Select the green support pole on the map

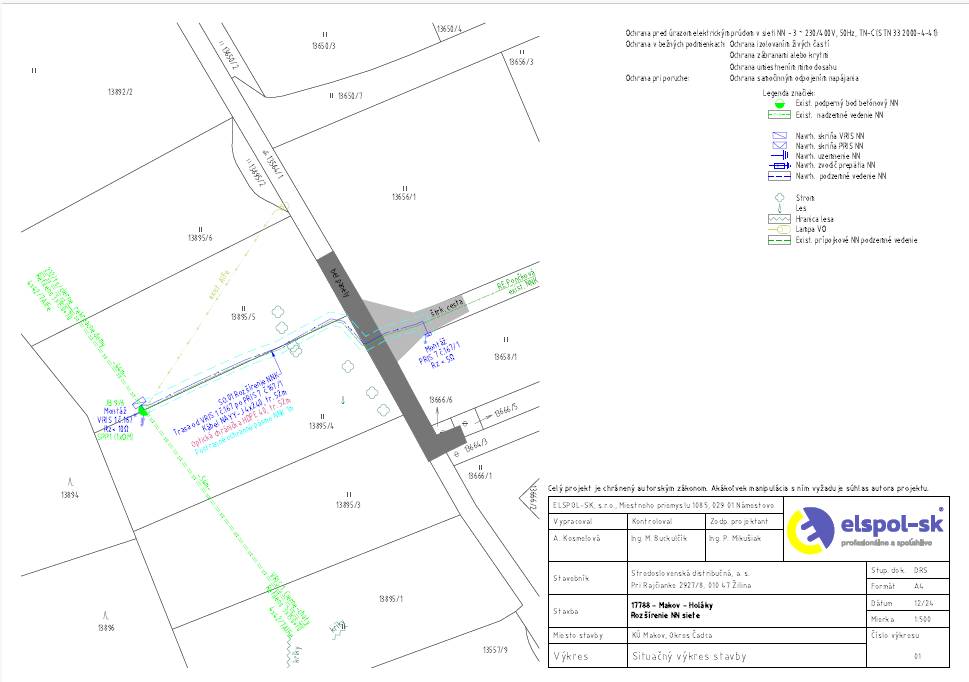[142, 409]
